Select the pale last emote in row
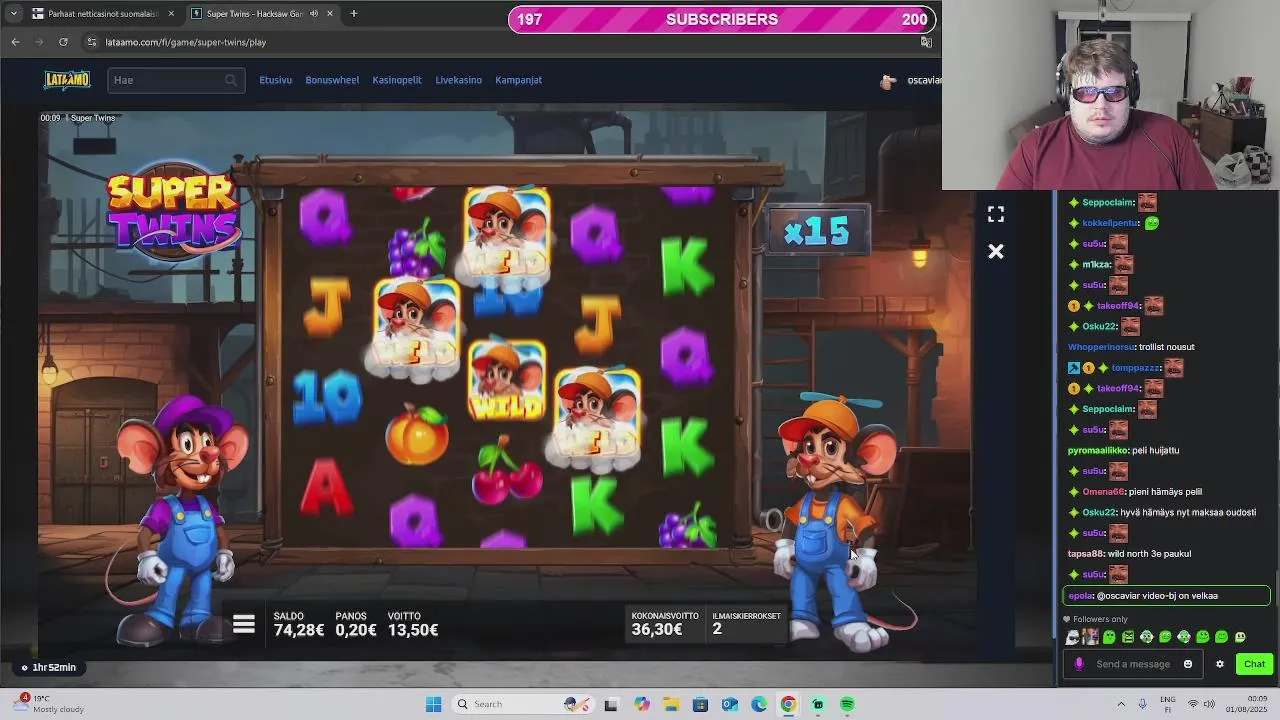1280x720 pixels. 1241,637
